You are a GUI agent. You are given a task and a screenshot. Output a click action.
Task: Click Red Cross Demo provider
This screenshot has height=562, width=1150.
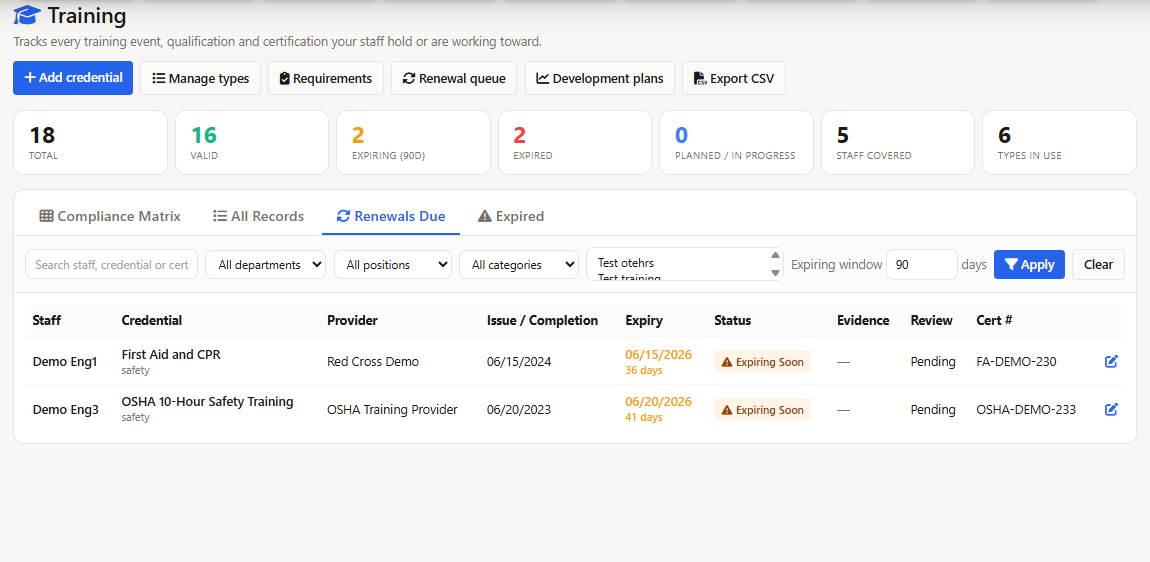[373, 361]
